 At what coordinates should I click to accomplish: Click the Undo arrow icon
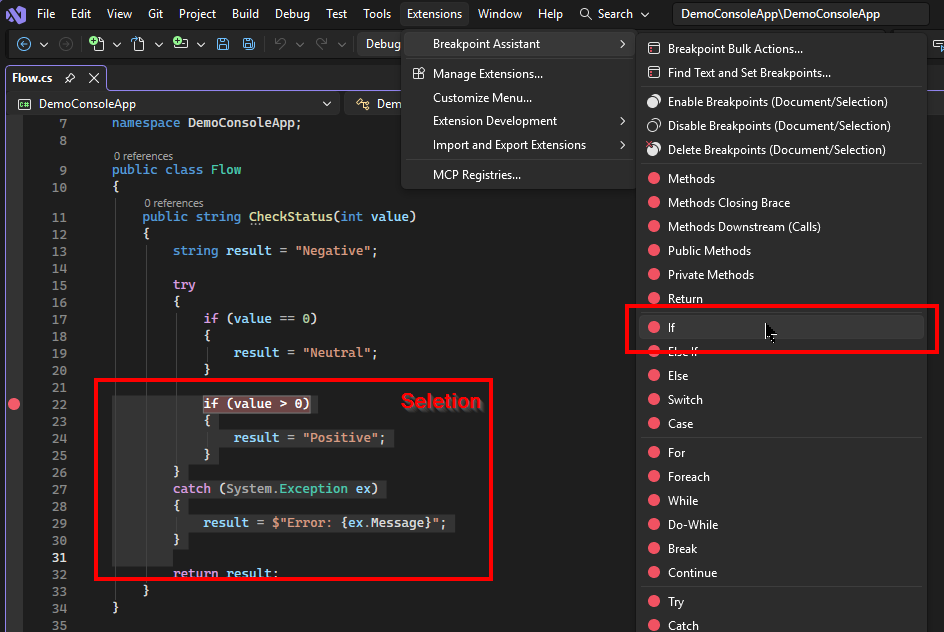tap(280, 44)
